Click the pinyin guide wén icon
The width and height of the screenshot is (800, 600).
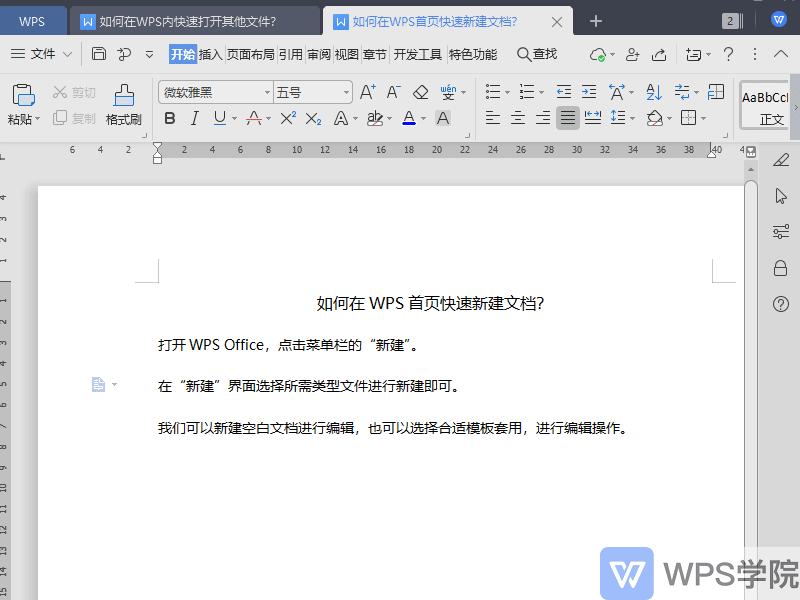pos(448,92)
